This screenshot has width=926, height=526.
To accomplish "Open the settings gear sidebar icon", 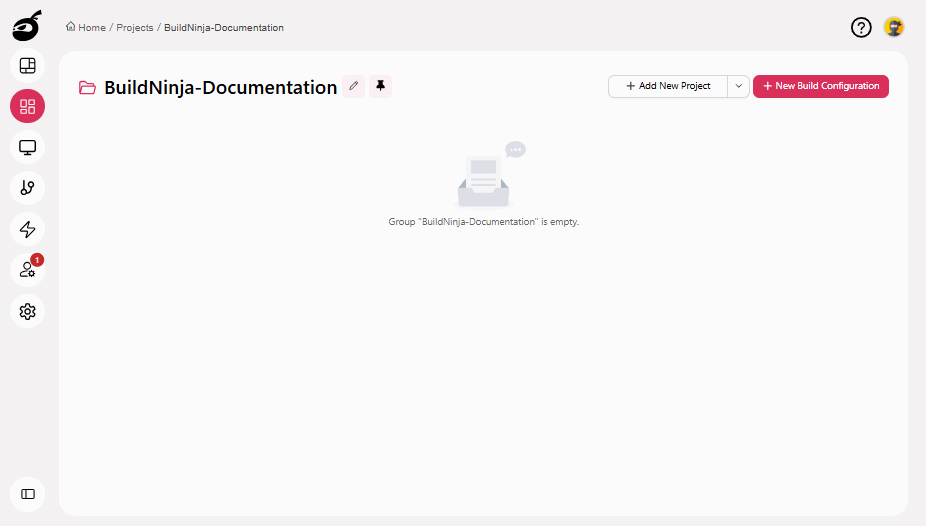I will [27, 311].
